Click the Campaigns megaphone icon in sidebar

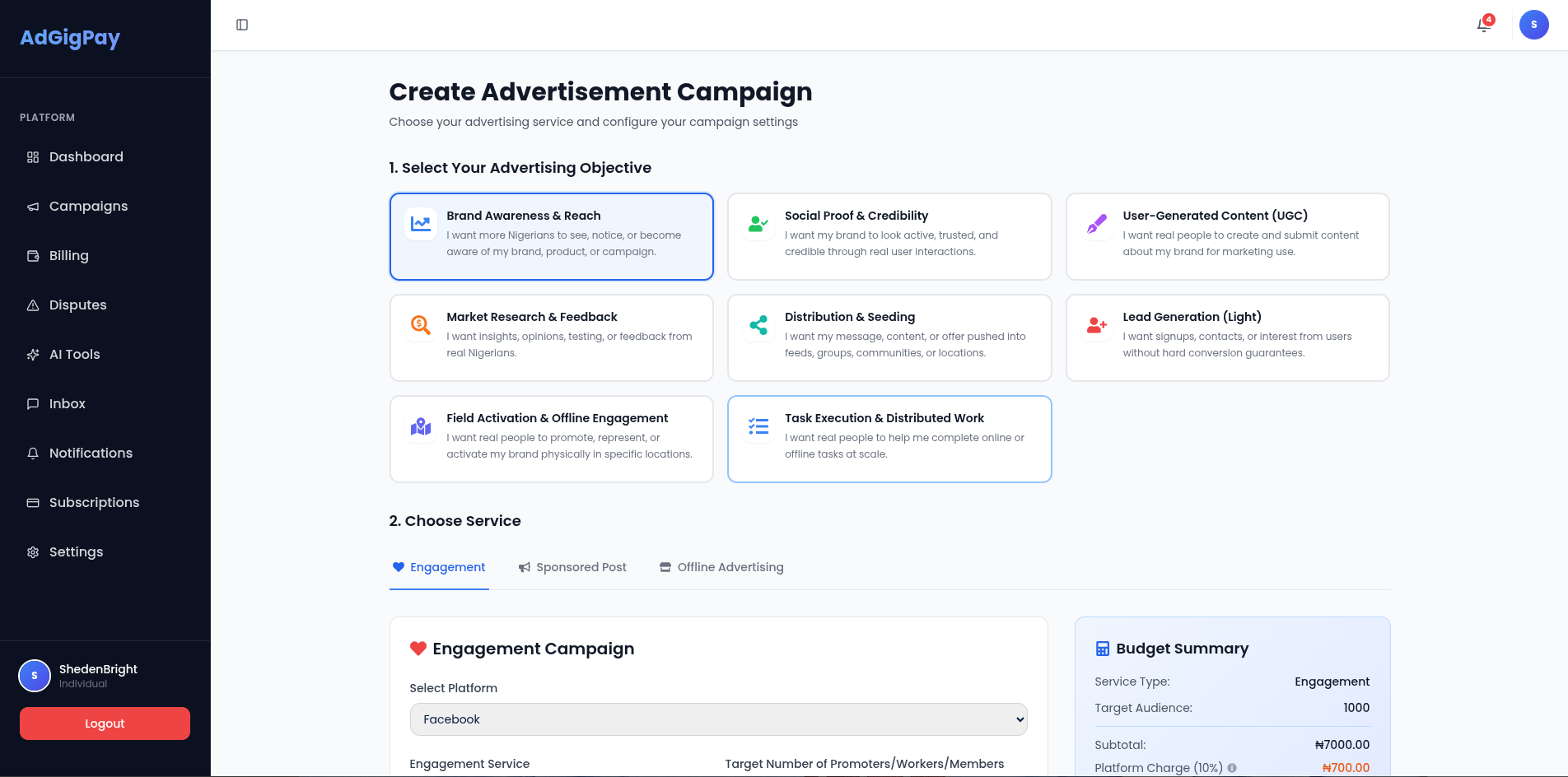(x=33, y=207)
